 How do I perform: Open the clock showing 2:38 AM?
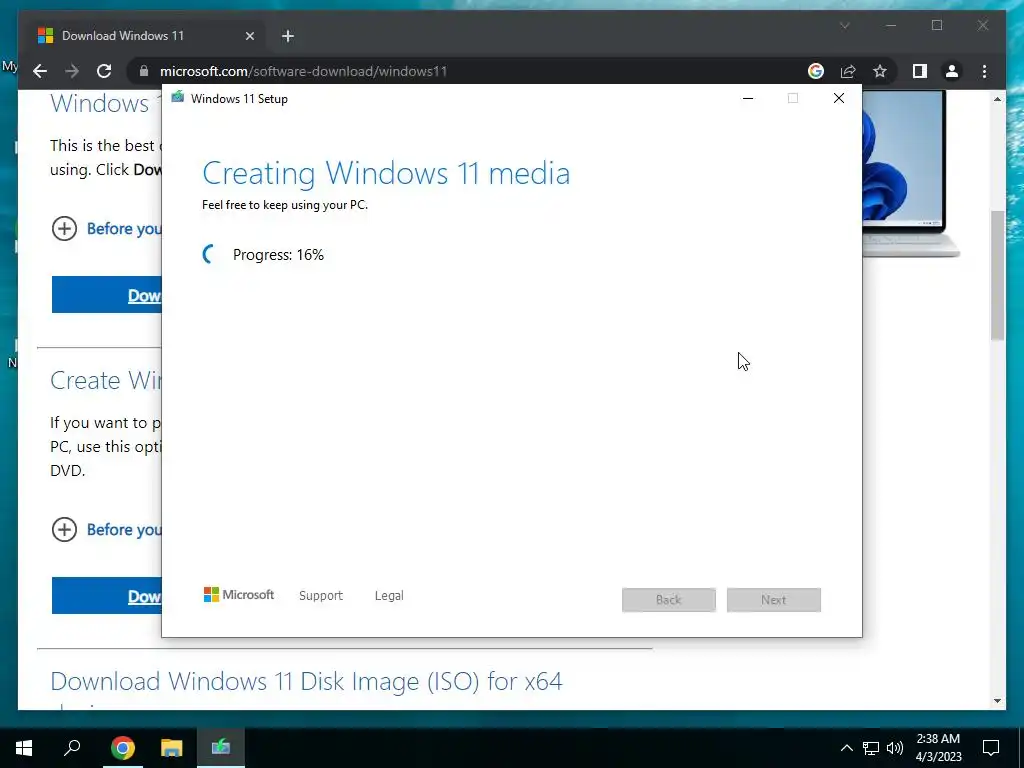tap(938, 748)
